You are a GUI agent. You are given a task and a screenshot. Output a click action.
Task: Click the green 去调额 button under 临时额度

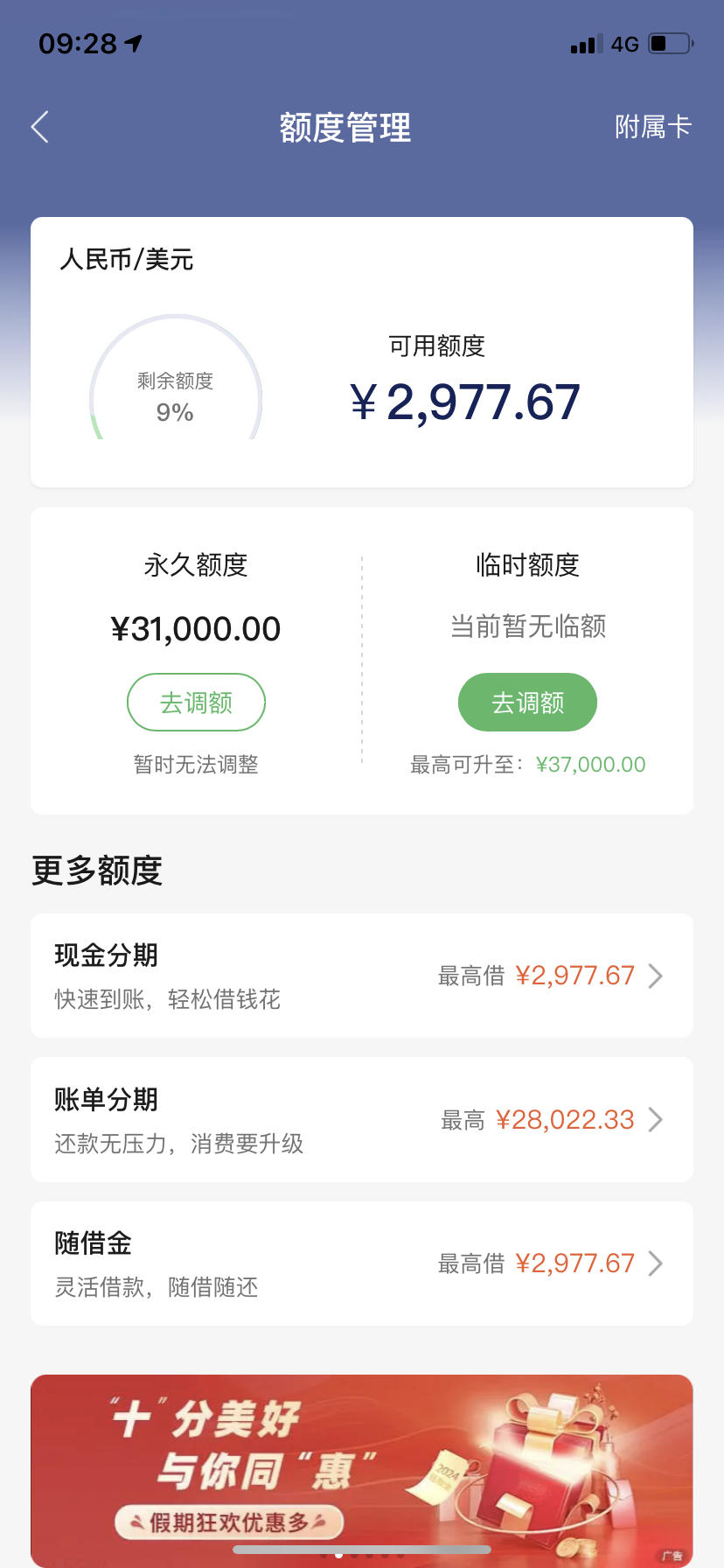click(x=527, y=702)
